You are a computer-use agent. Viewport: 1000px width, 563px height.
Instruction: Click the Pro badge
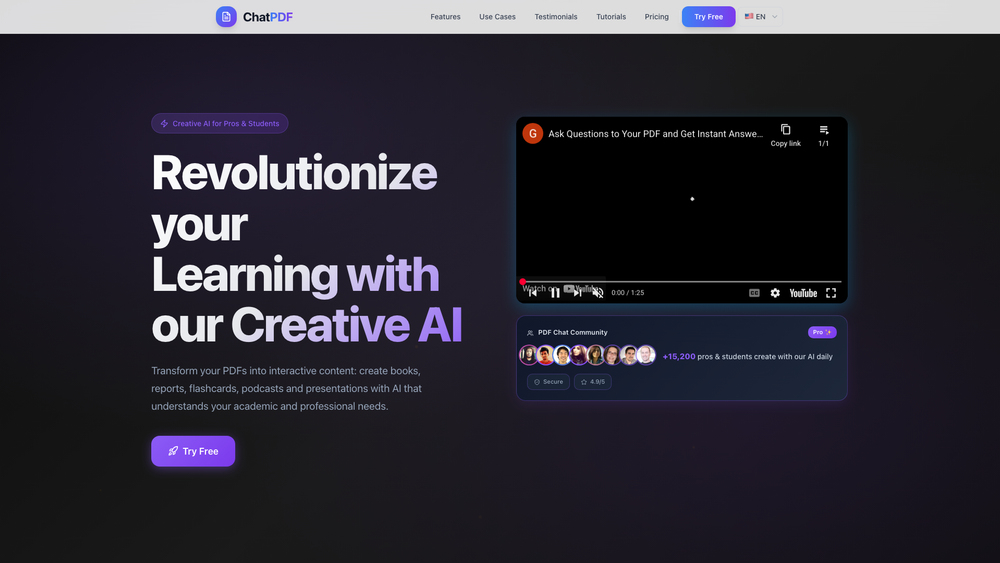pyautogui.click(x=822, y=332)
